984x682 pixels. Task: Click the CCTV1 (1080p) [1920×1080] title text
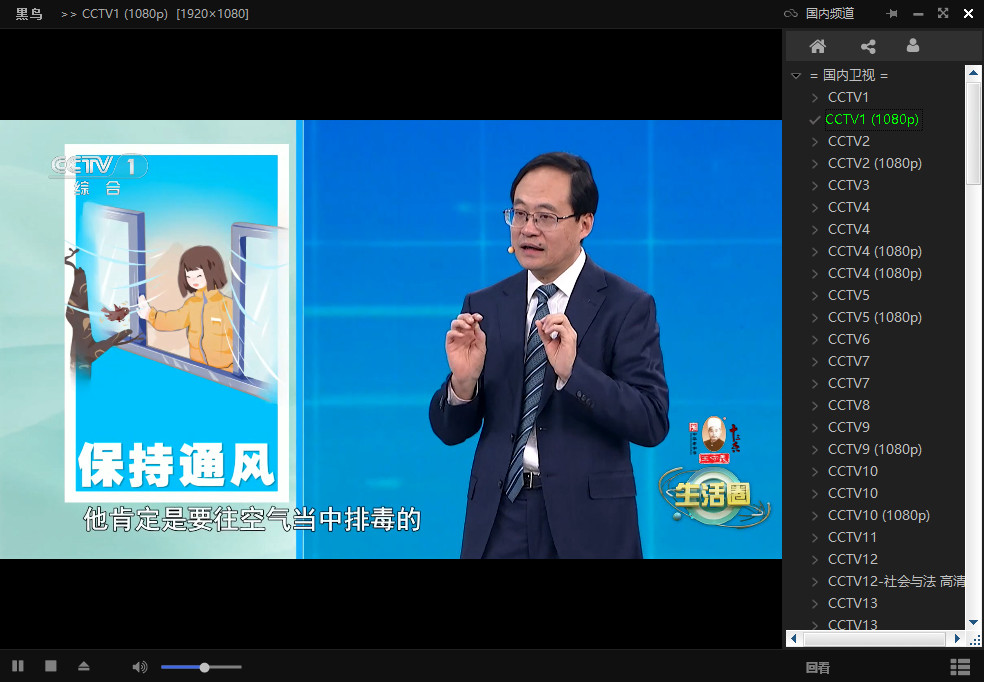(x=165, y=14)
